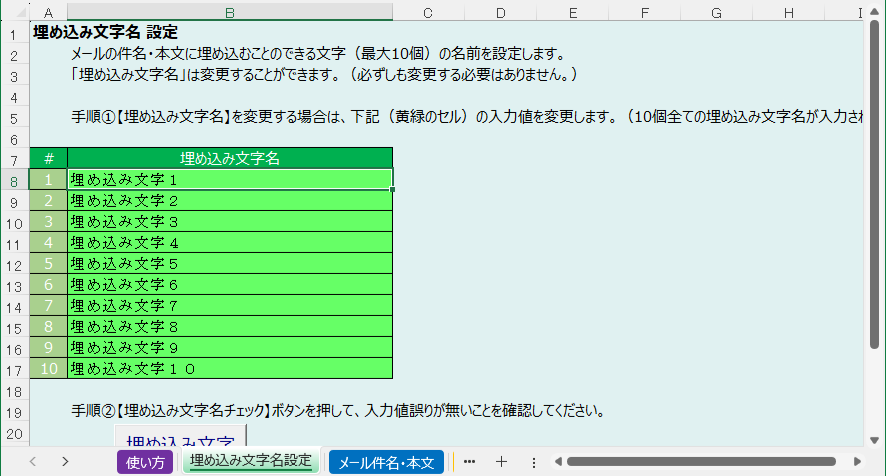Select column G header

716,12
